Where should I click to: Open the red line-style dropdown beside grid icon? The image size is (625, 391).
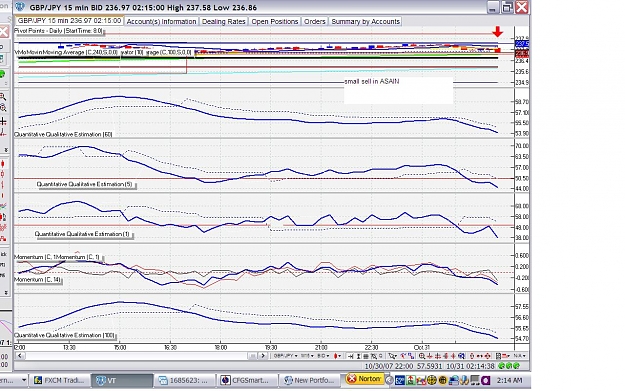(x=506, y=356)
